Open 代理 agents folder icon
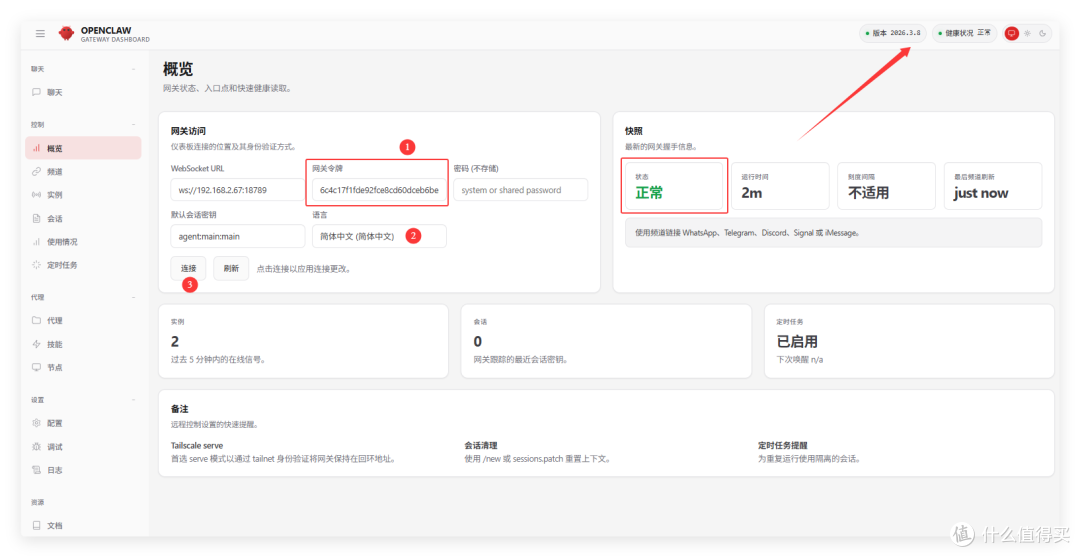This screenshot has height=557, width=1080. coord(37,320)
